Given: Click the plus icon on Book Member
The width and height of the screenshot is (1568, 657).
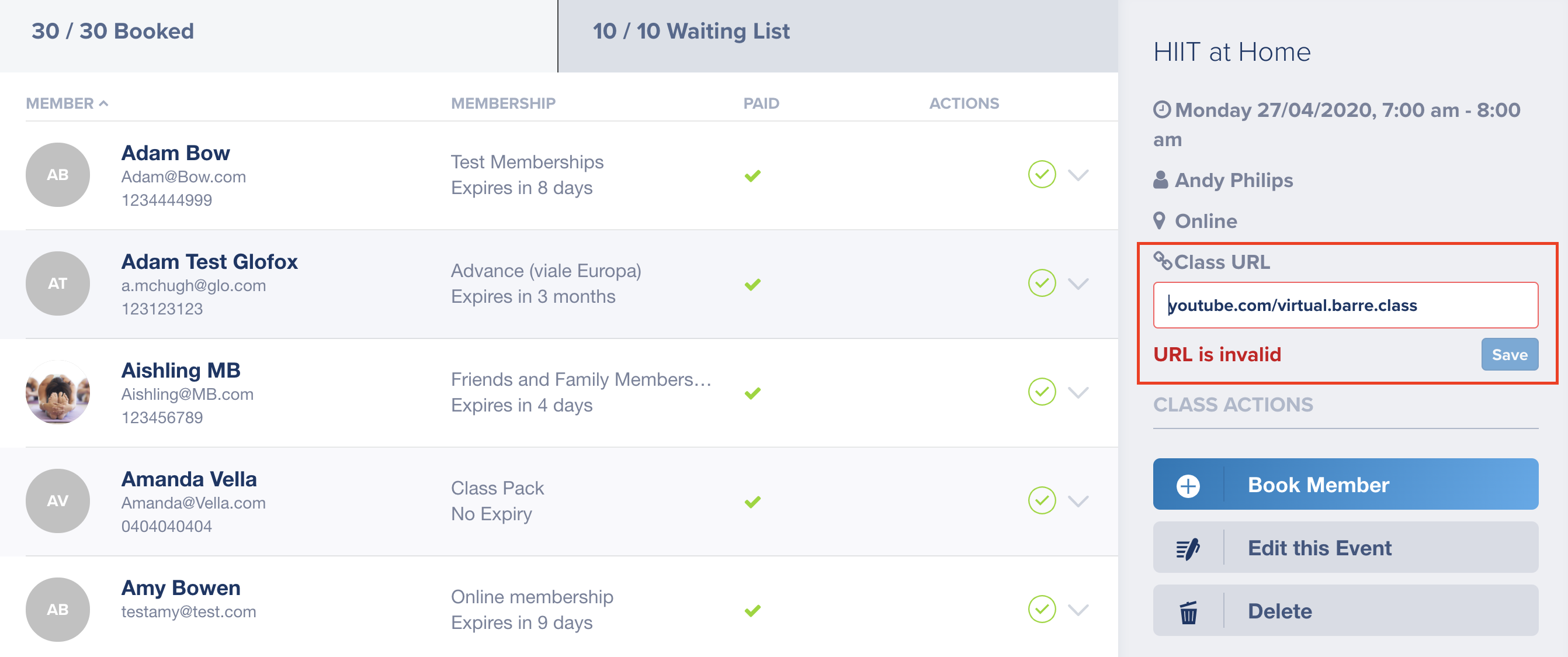Looking at the screenshot, I should point(1188,485).
